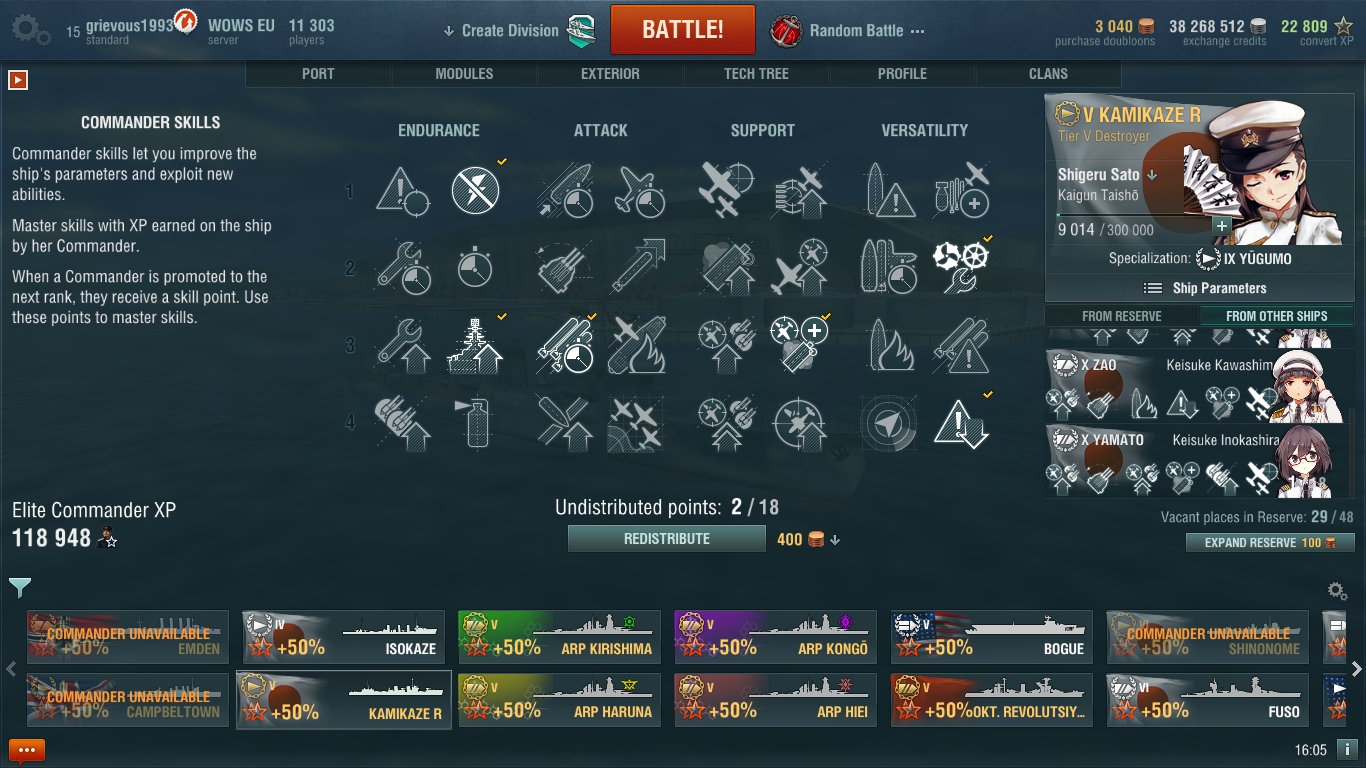Open the Random Battle type selector
Image resolution: width=1366 pixels, height=768 pixels.
850,31
